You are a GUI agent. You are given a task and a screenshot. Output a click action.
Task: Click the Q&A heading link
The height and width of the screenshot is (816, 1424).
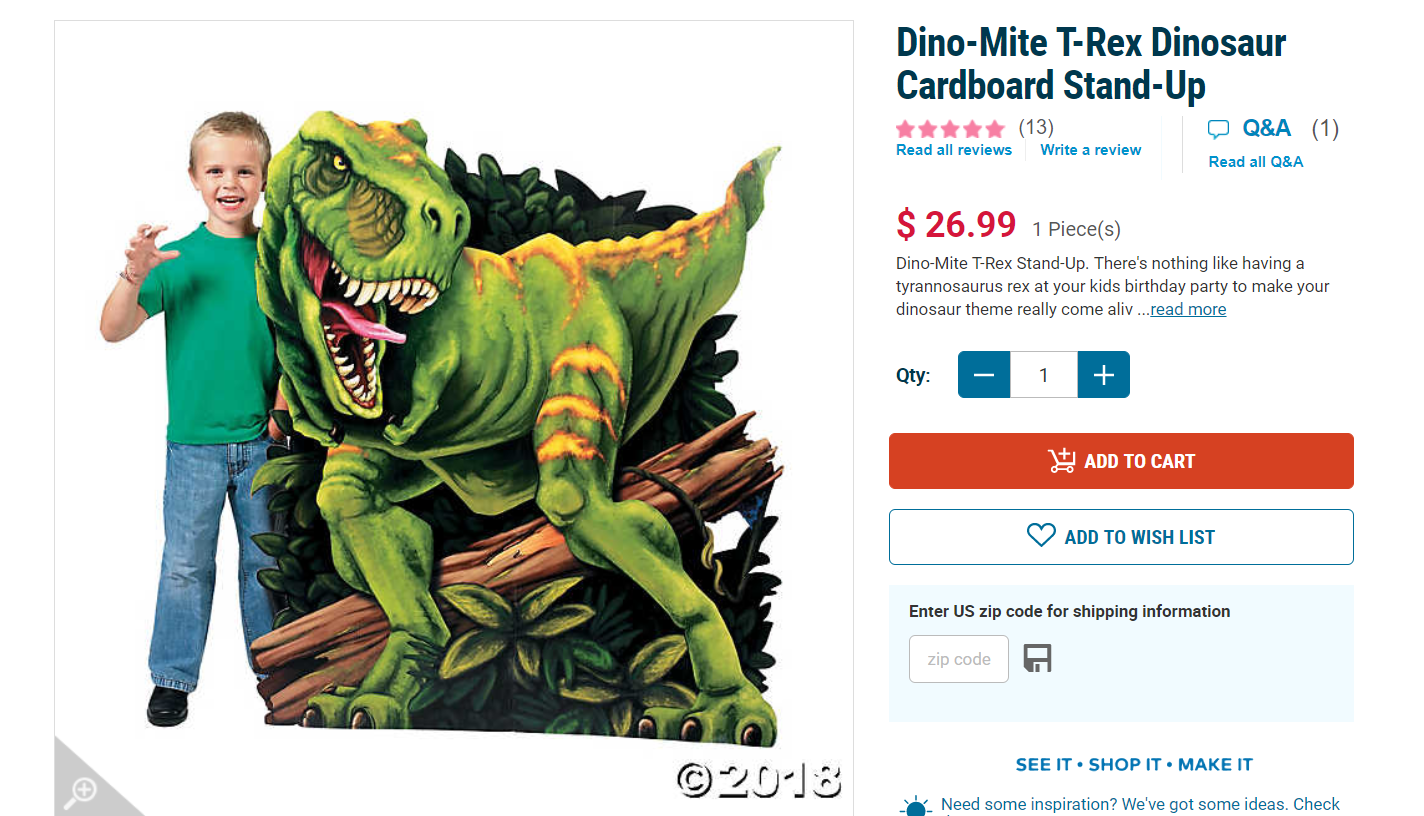(x=1266, y=128)
